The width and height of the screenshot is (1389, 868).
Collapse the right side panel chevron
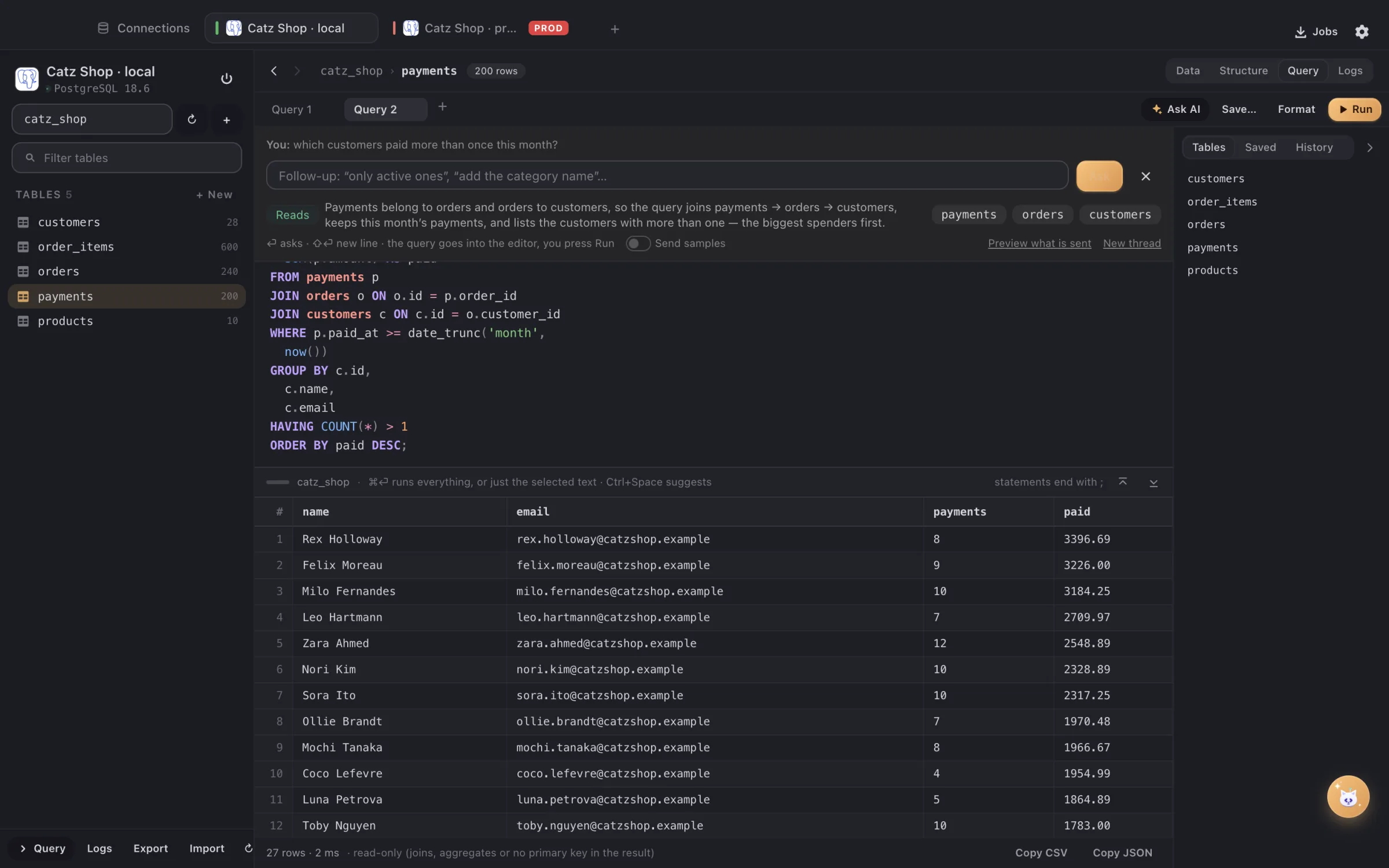[1370, 147]
